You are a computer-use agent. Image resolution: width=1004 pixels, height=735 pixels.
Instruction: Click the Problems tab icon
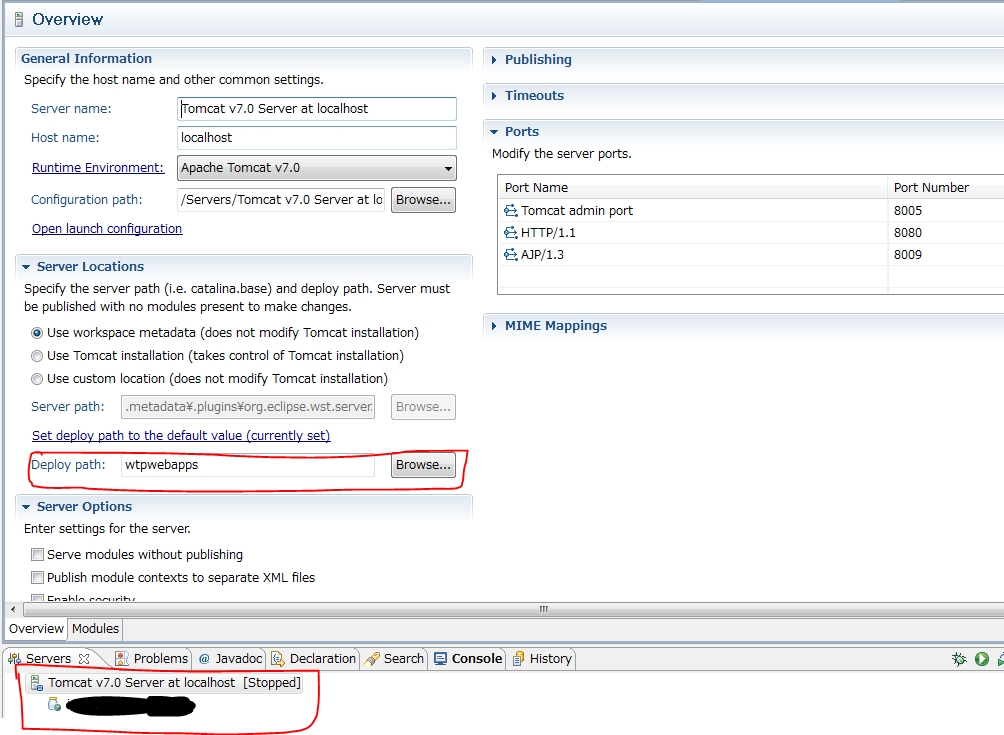(x=122, y=659)
